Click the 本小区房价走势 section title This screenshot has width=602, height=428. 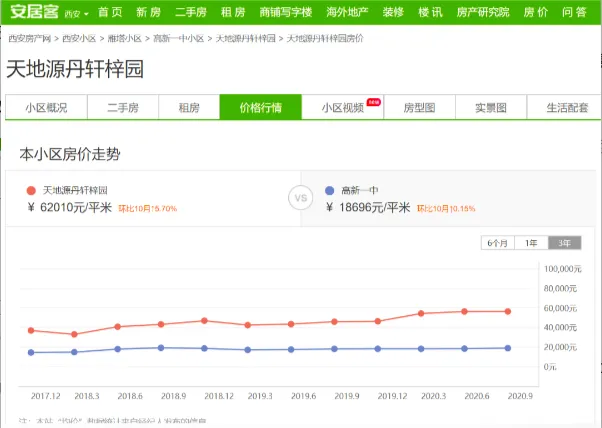(70, 154)
